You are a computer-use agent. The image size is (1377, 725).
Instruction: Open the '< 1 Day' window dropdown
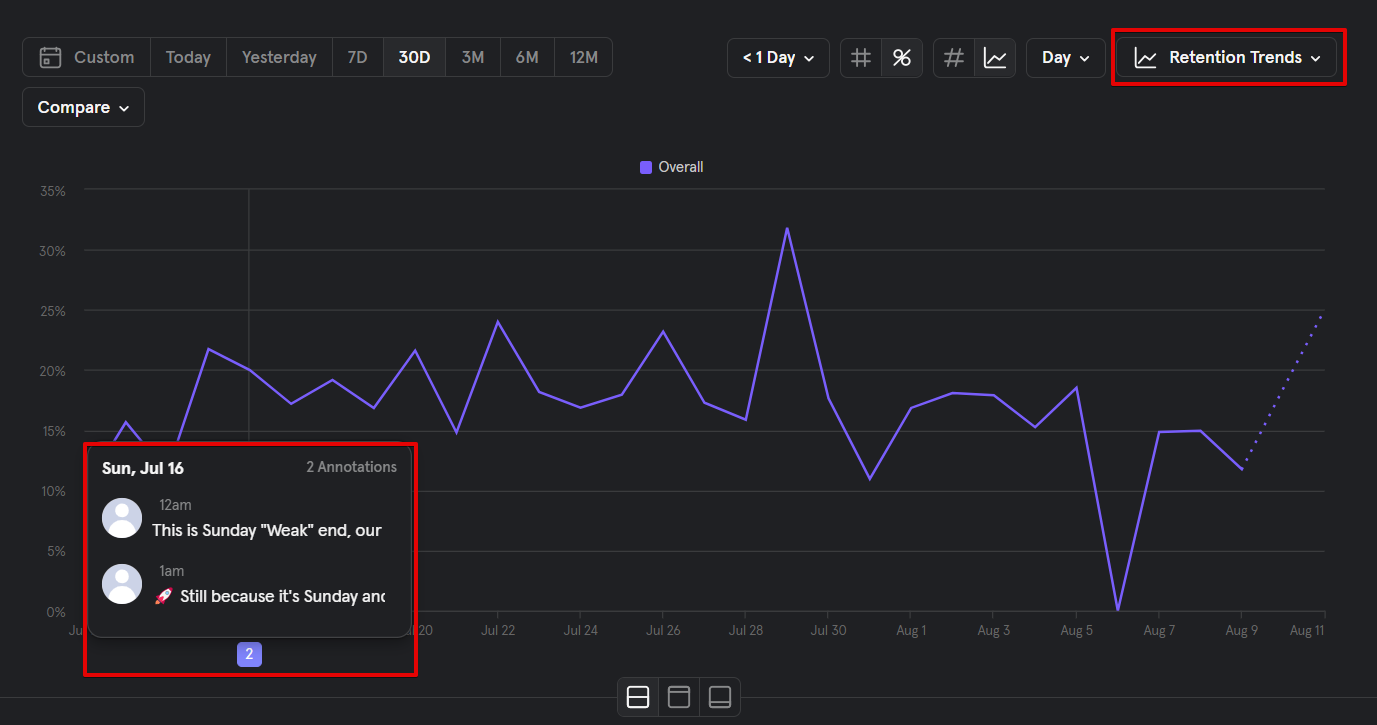pos(778,57)
